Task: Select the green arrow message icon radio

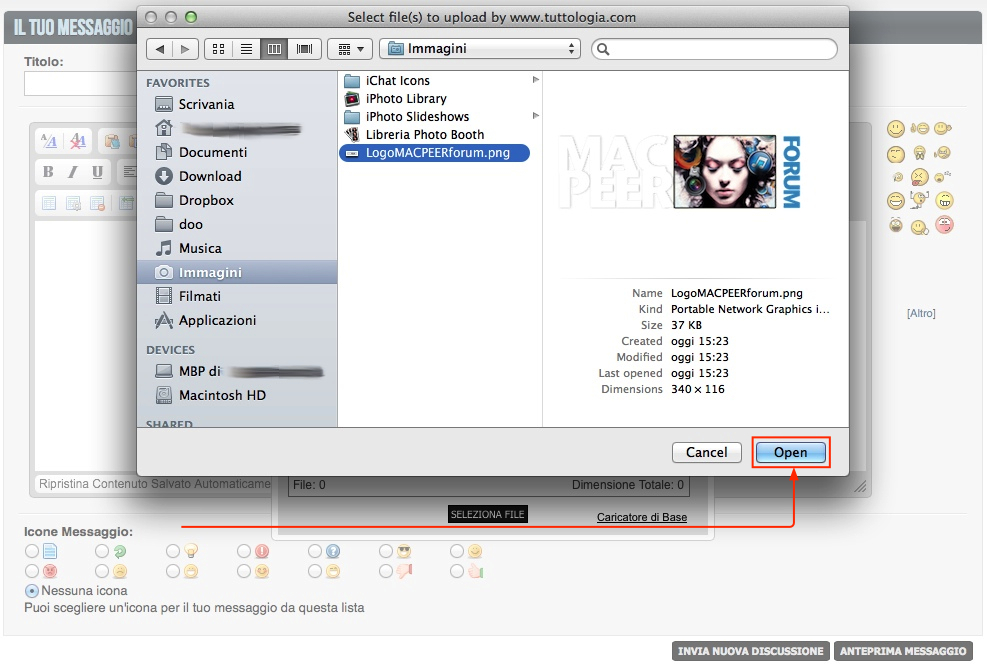Action: click(102, 551)
